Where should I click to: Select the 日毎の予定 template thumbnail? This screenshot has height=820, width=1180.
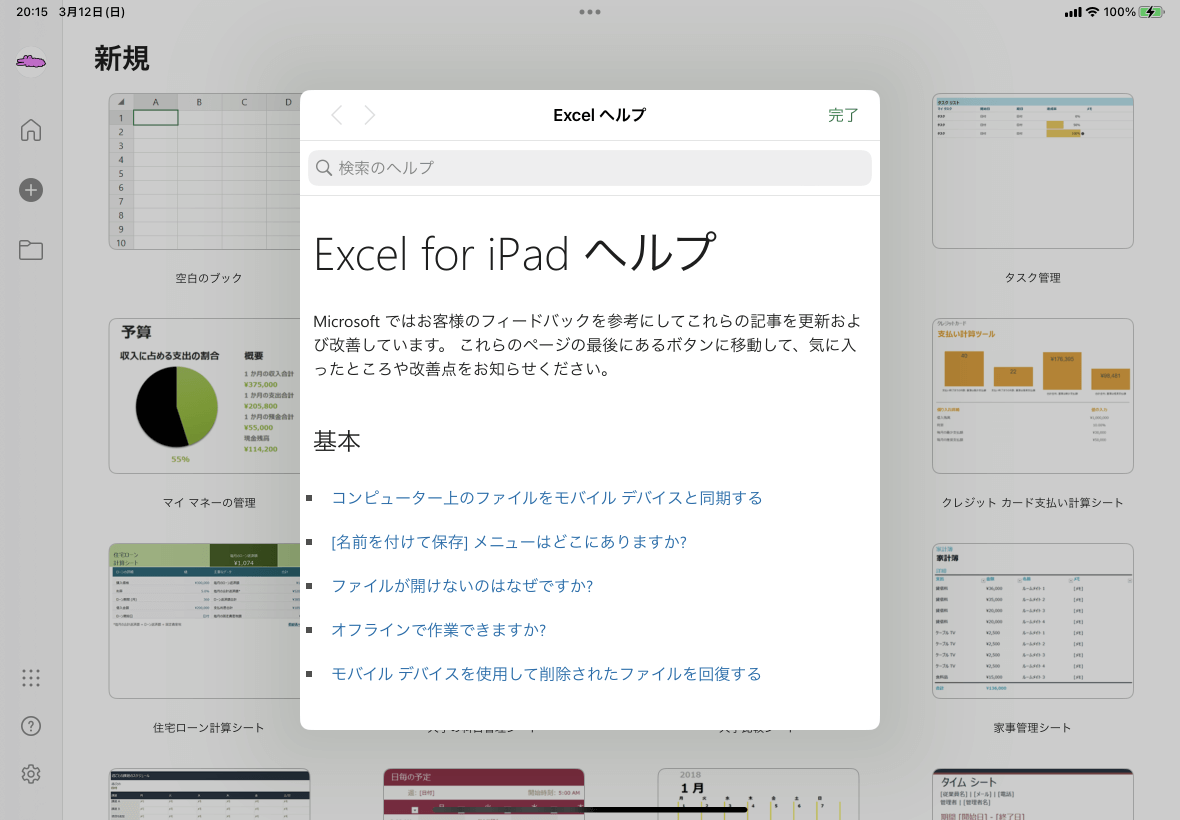click(484, 794)
